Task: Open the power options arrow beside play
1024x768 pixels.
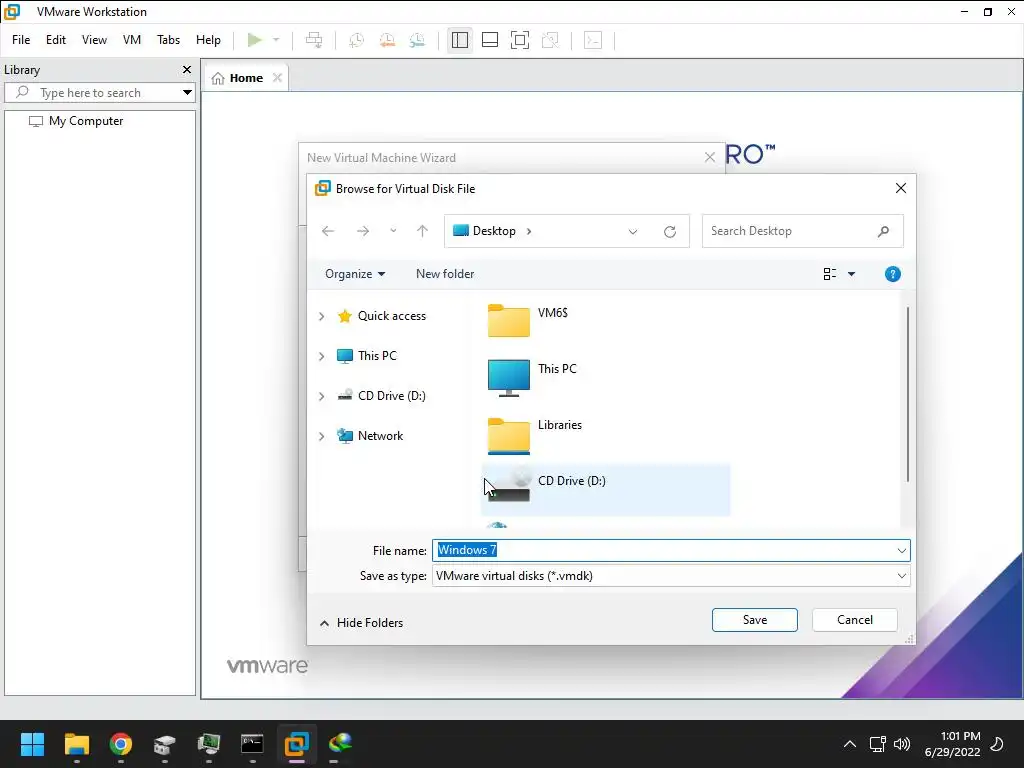Action: [x=276, y=40]
